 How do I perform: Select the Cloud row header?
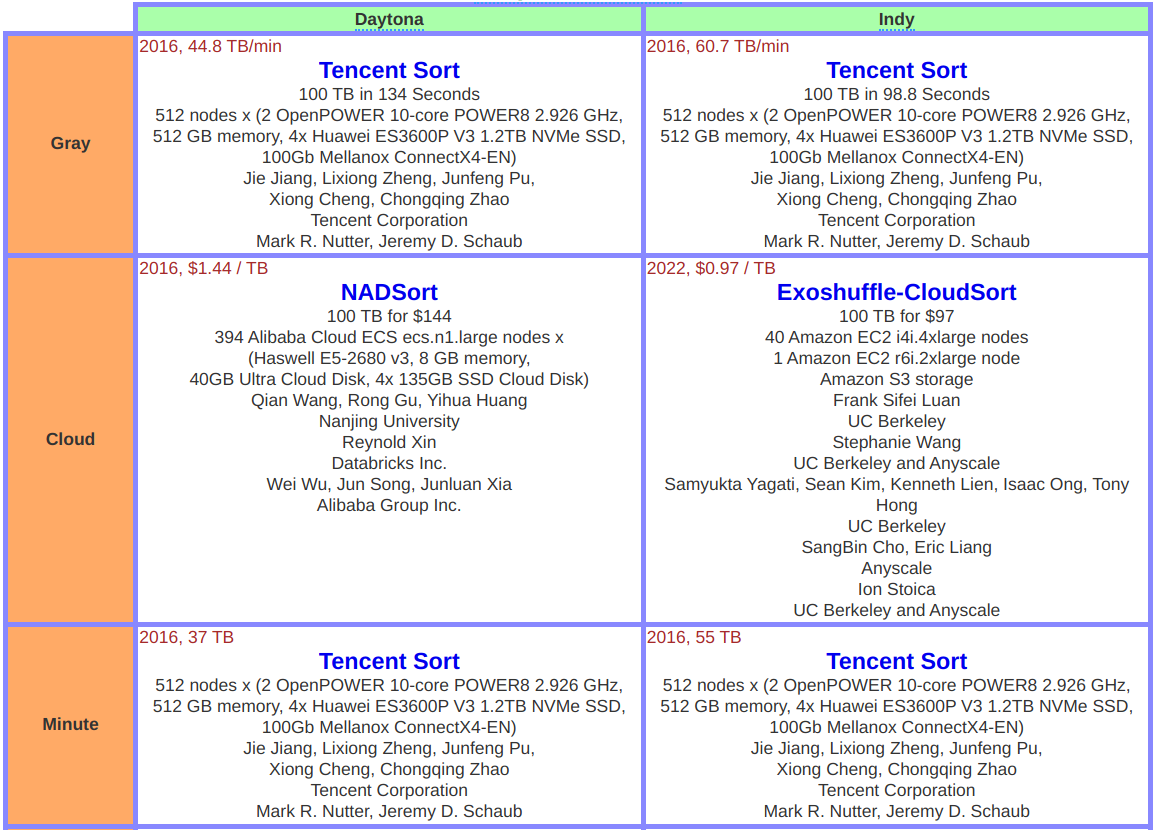pyautogui.click(x=70, y=439)
